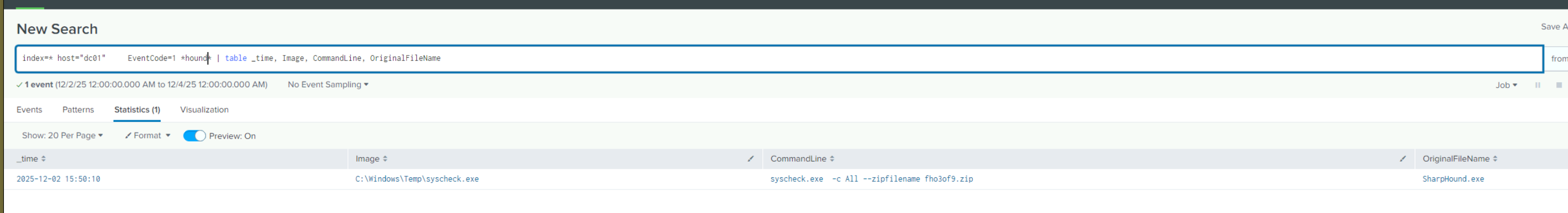Screen dimensions: 1568x213
Task: Stop the search job
Action: click(x=1558, y=85)
